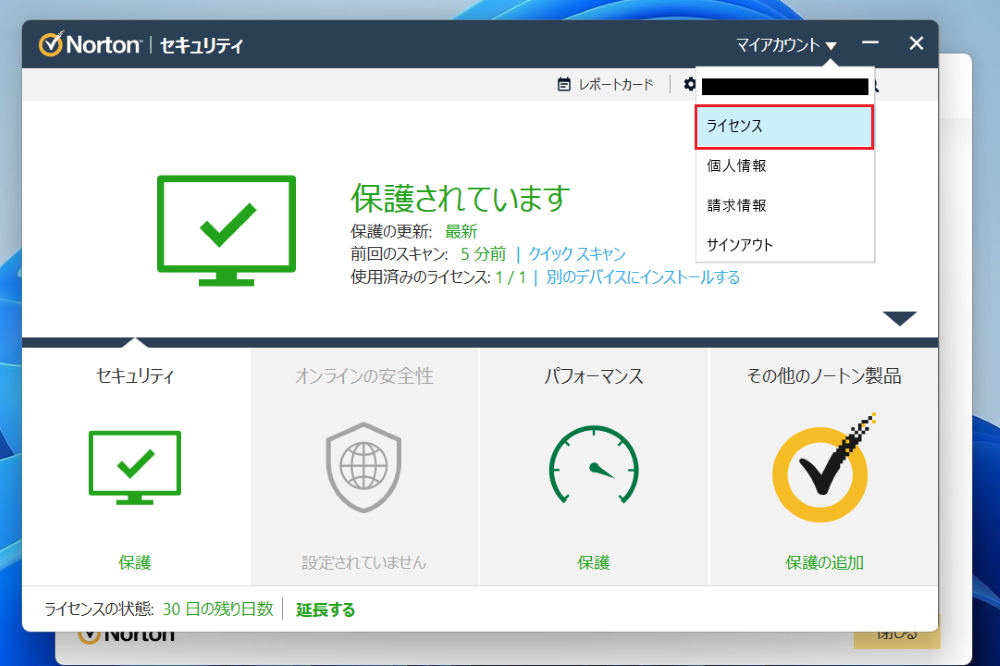Click the settings gear icon
The width and height of the screenshot is (1000, 666).
click(x=689, y=84)
